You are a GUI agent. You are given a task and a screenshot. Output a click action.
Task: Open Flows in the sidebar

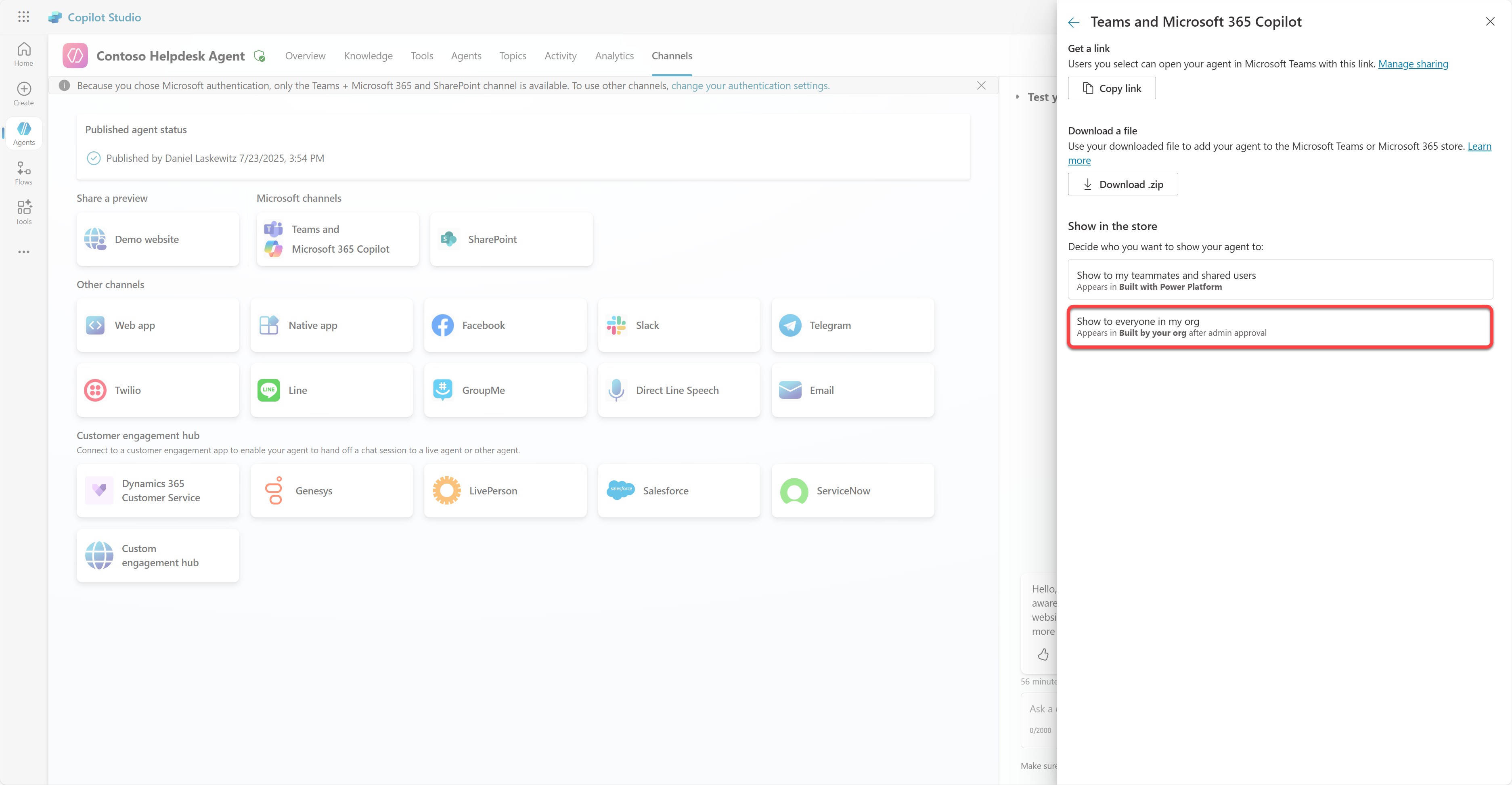23,173
